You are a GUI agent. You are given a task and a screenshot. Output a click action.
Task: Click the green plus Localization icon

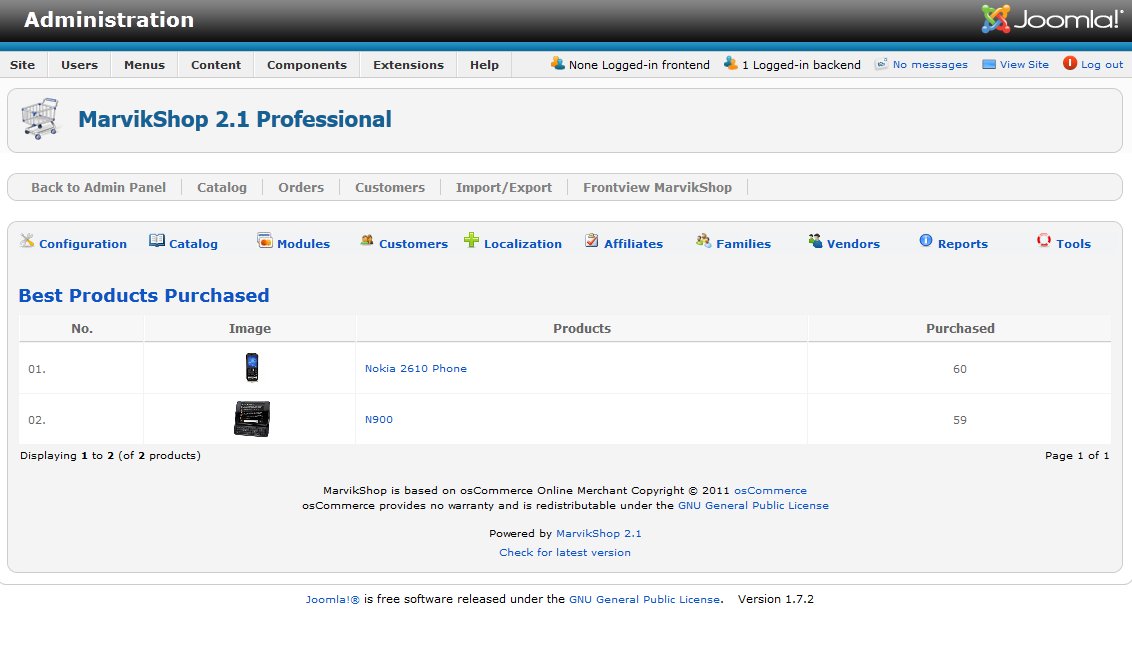(x=471, y=240)
